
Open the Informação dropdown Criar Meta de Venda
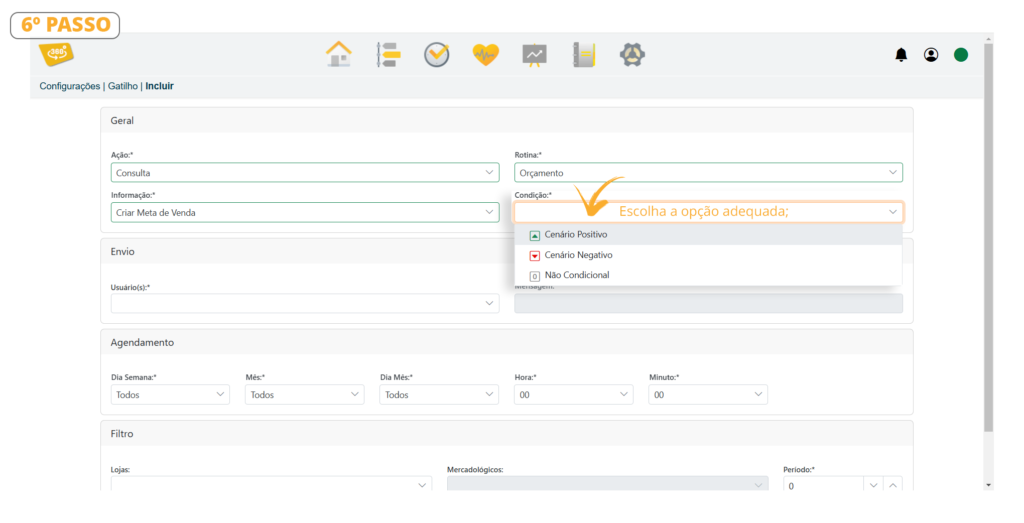click(305, 212)
